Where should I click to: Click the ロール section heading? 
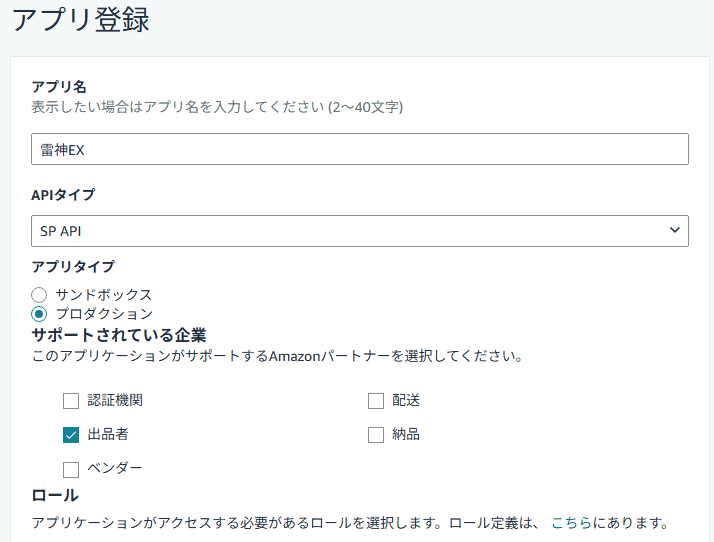coord(55,495)
